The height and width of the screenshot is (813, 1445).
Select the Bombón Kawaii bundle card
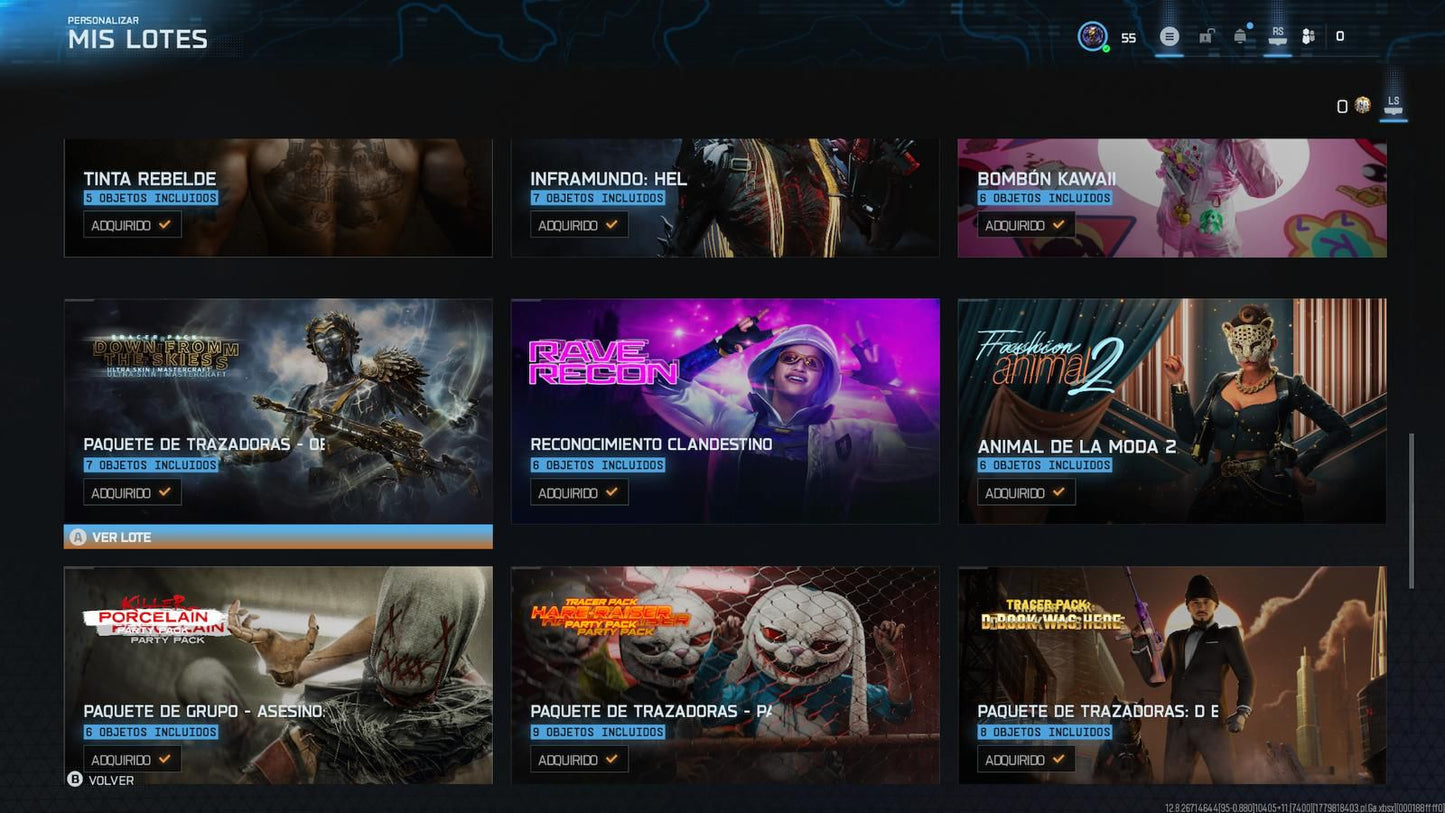click(1172, 198)
